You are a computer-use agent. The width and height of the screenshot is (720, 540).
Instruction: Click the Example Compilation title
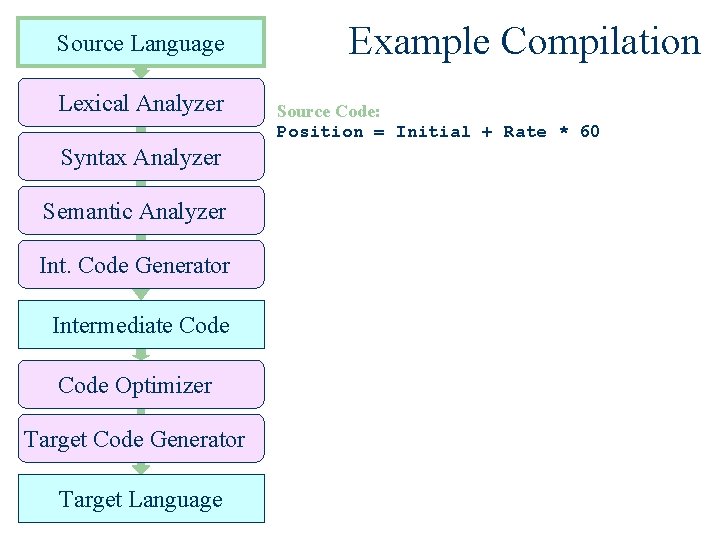[x=524, y=42]
